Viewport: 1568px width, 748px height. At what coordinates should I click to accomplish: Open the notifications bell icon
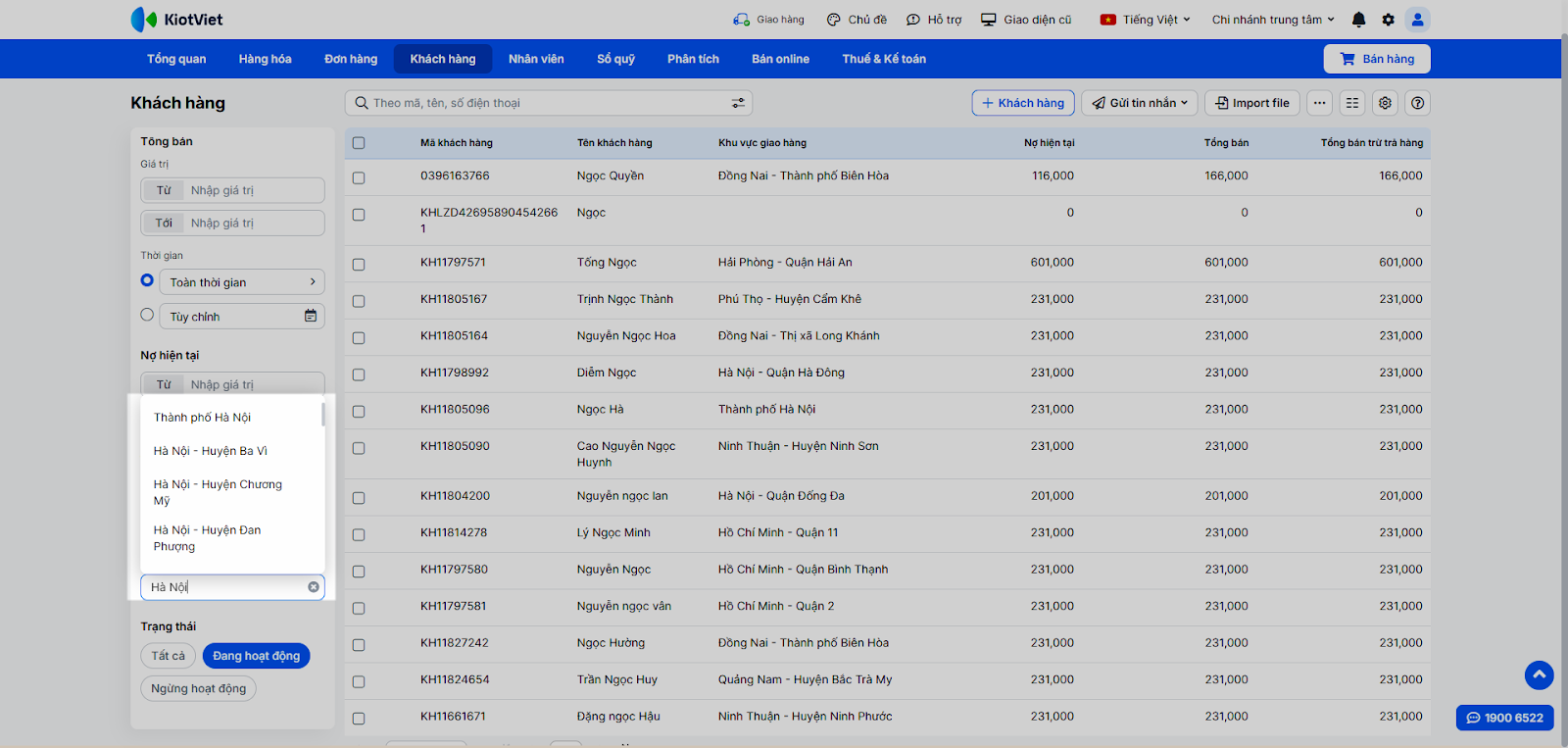(x=1358, y=20)
